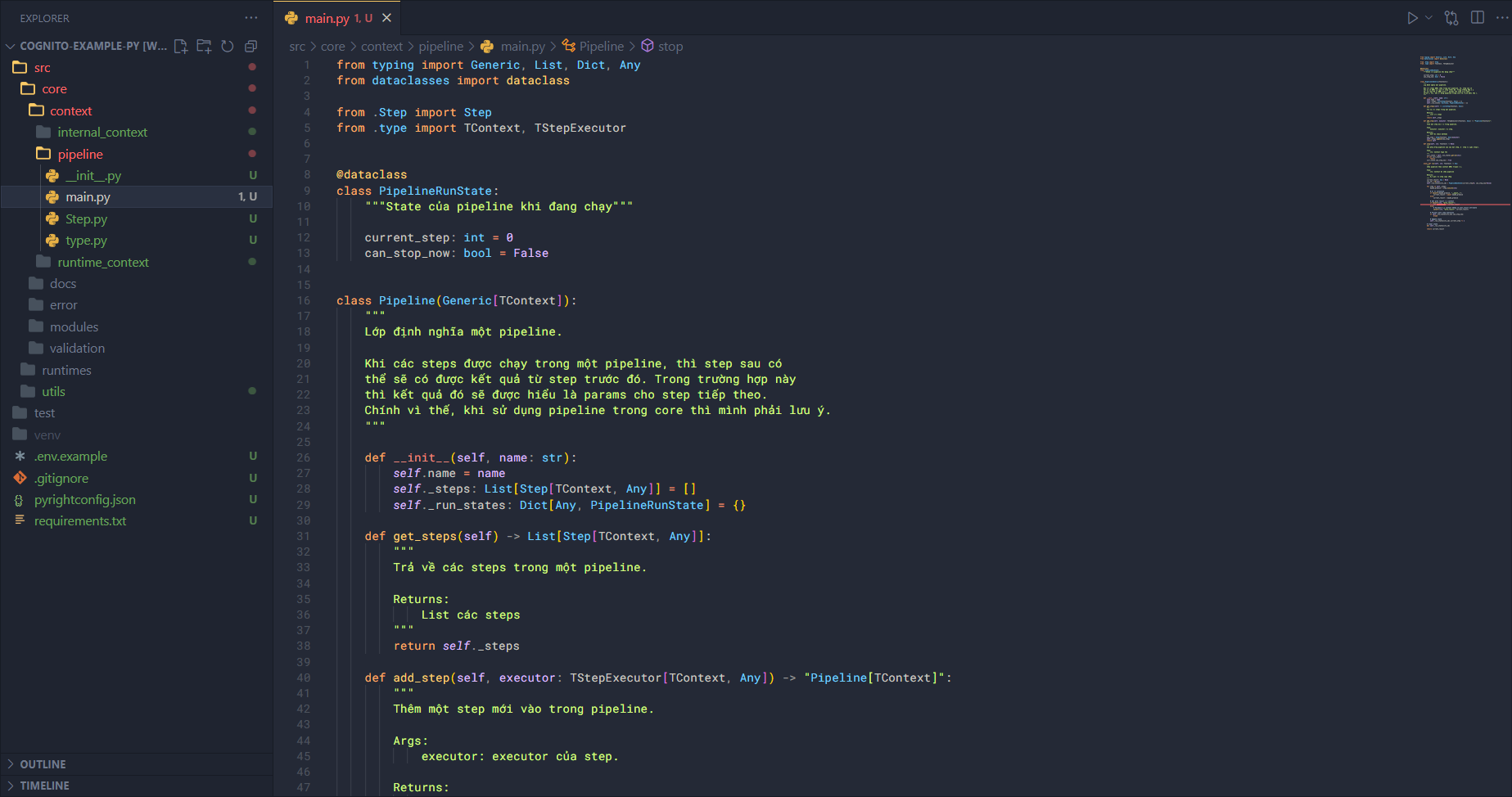Open Step.py in the pipeline folder
The height and width of the screenshot is (797, 1512).
(x=86, y=219)
